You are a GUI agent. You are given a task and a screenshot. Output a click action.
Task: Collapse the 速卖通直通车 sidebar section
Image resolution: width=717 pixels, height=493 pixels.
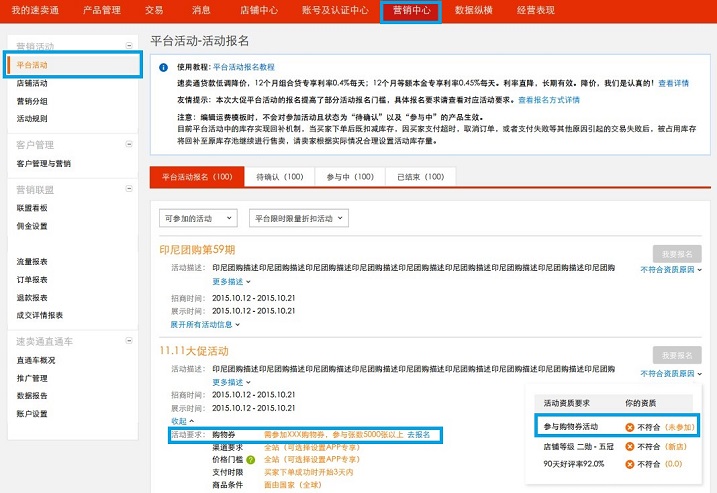(129, 341)
